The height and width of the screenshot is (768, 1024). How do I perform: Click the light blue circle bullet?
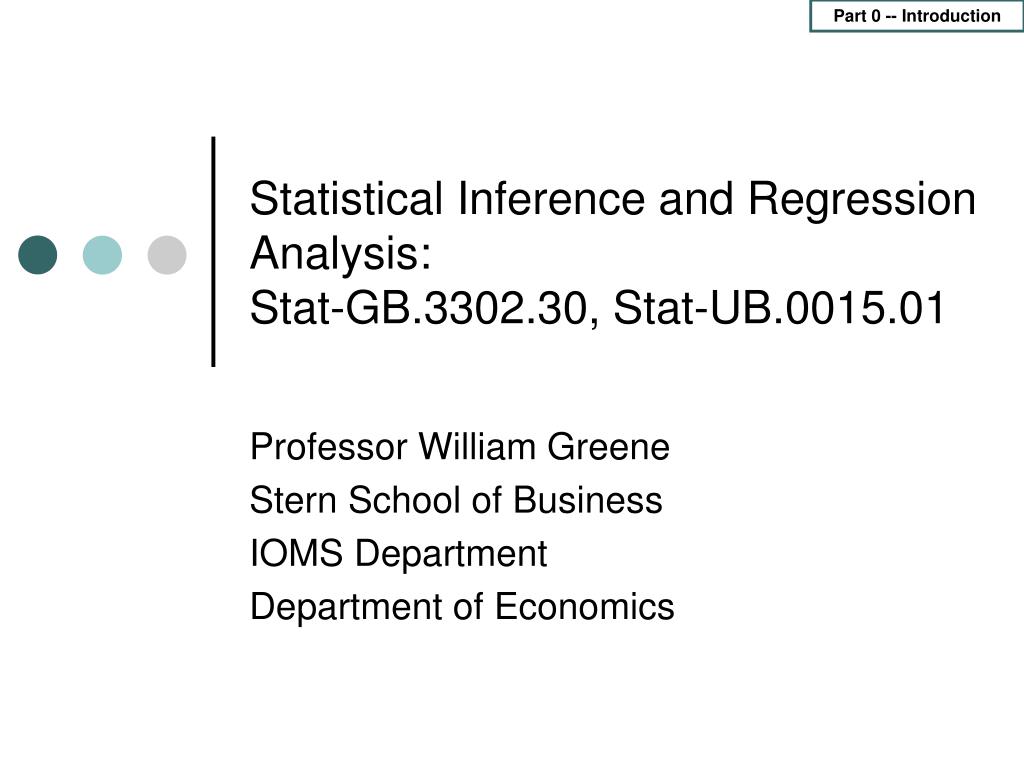102,255
